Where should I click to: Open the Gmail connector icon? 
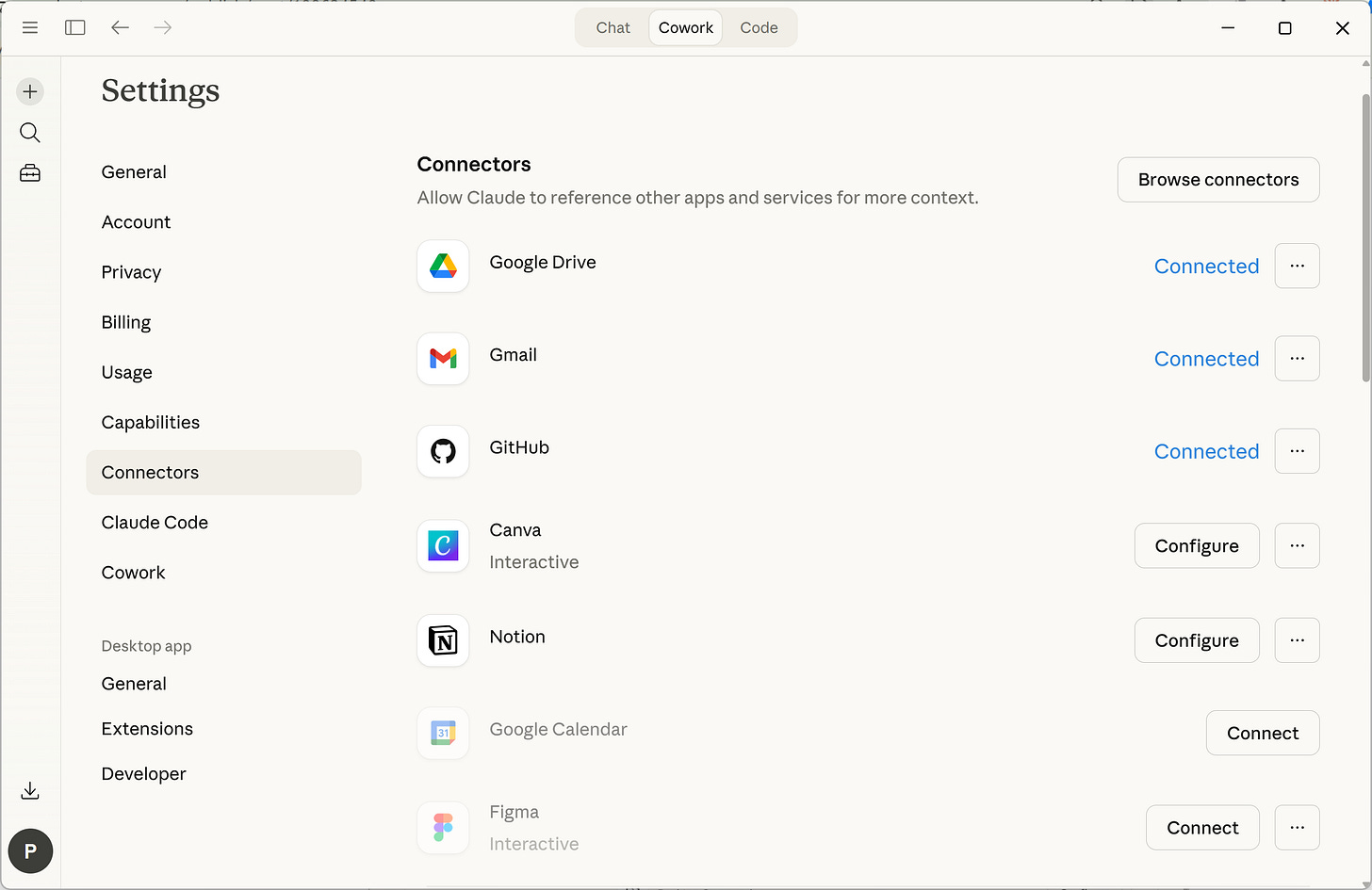pos(443,359)
